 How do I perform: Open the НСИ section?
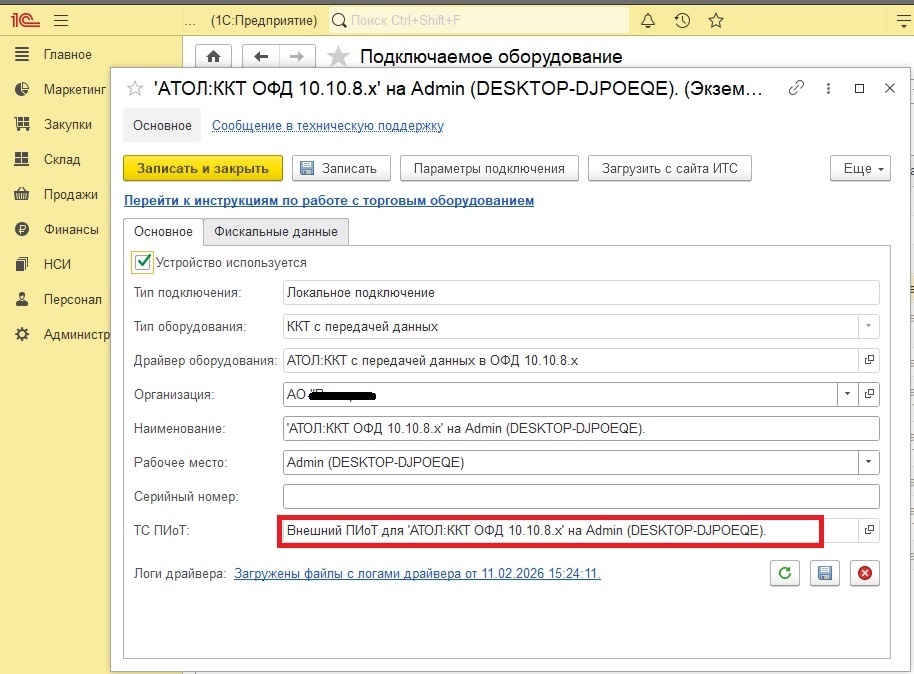pyautogui.click(x=43, y=264)
